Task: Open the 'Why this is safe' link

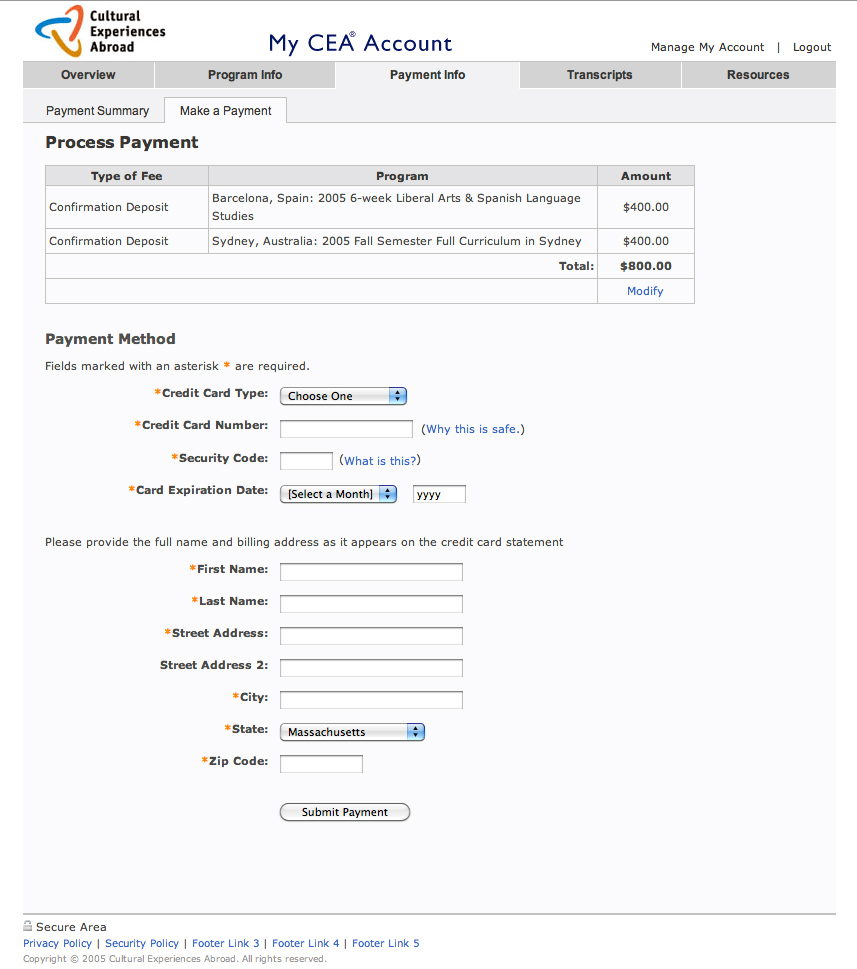Action: 472,429
